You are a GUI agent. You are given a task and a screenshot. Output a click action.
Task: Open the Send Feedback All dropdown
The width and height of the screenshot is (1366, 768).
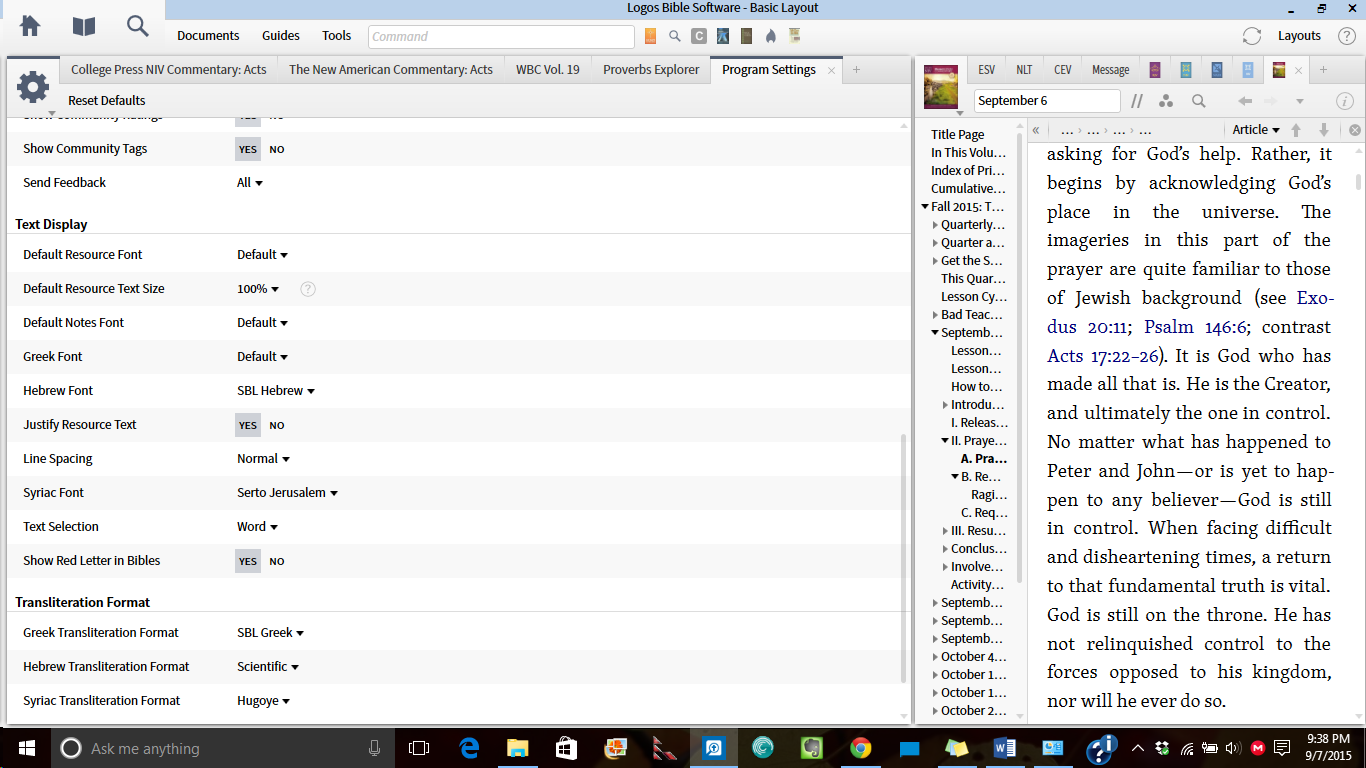(x=250, y=183)
